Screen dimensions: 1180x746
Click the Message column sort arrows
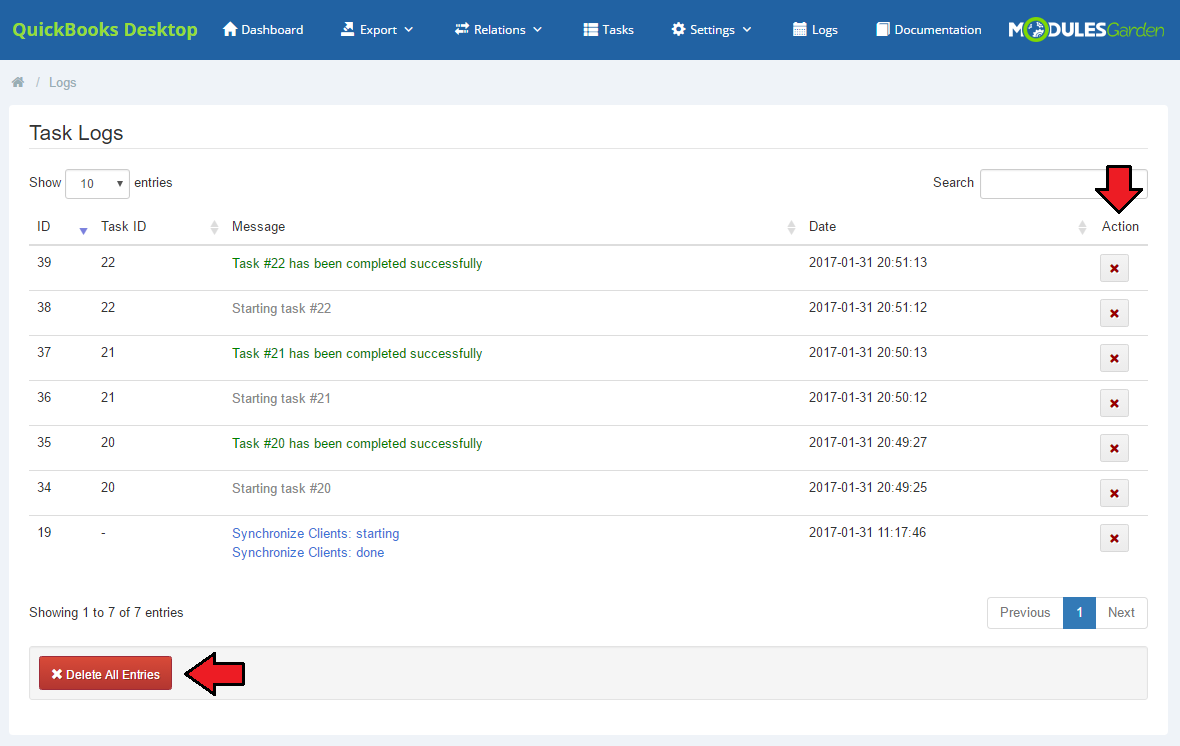791,227
